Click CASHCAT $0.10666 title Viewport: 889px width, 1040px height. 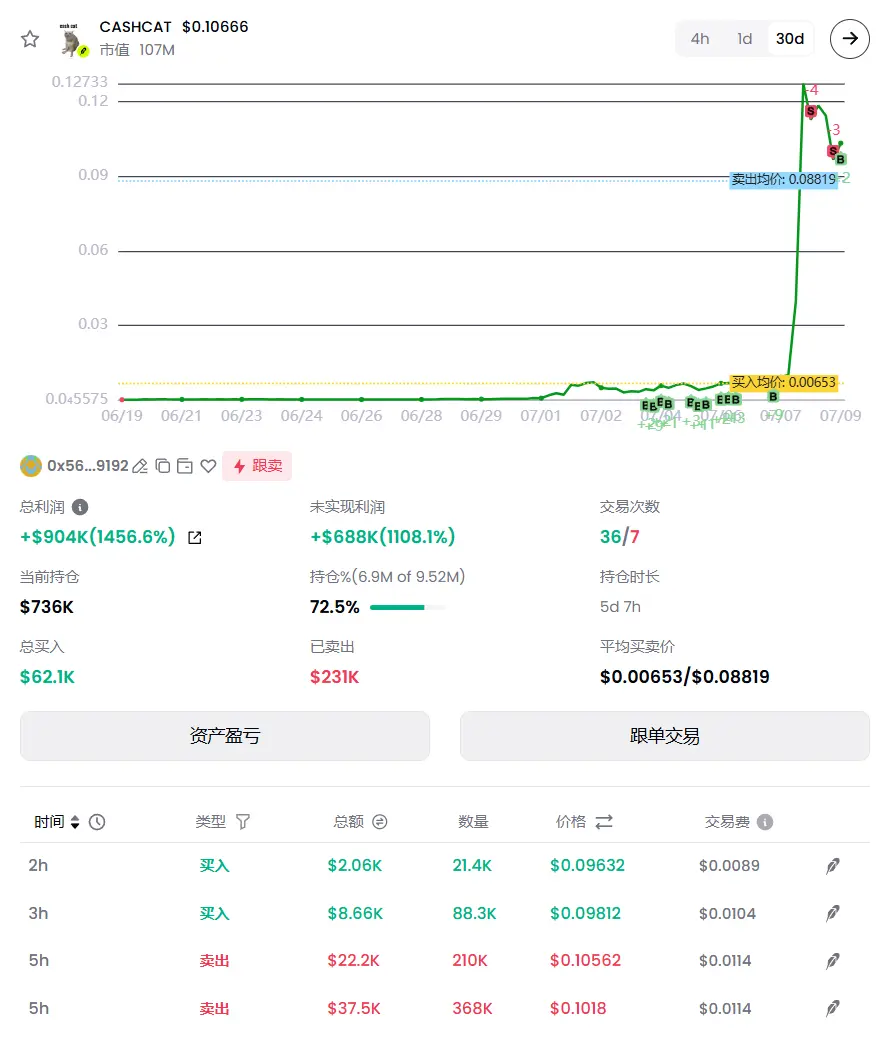tap(174, 27)
